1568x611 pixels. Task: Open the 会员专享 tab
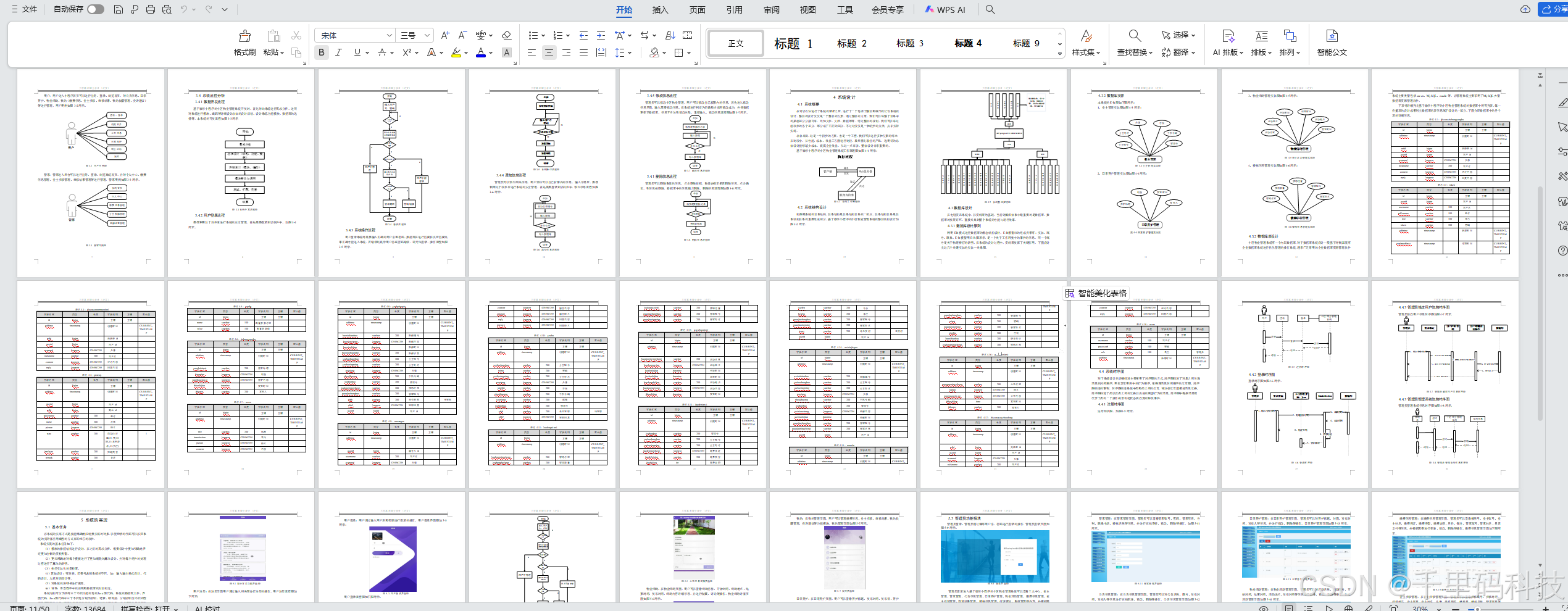pyautogui.click(x=888, y=9)
